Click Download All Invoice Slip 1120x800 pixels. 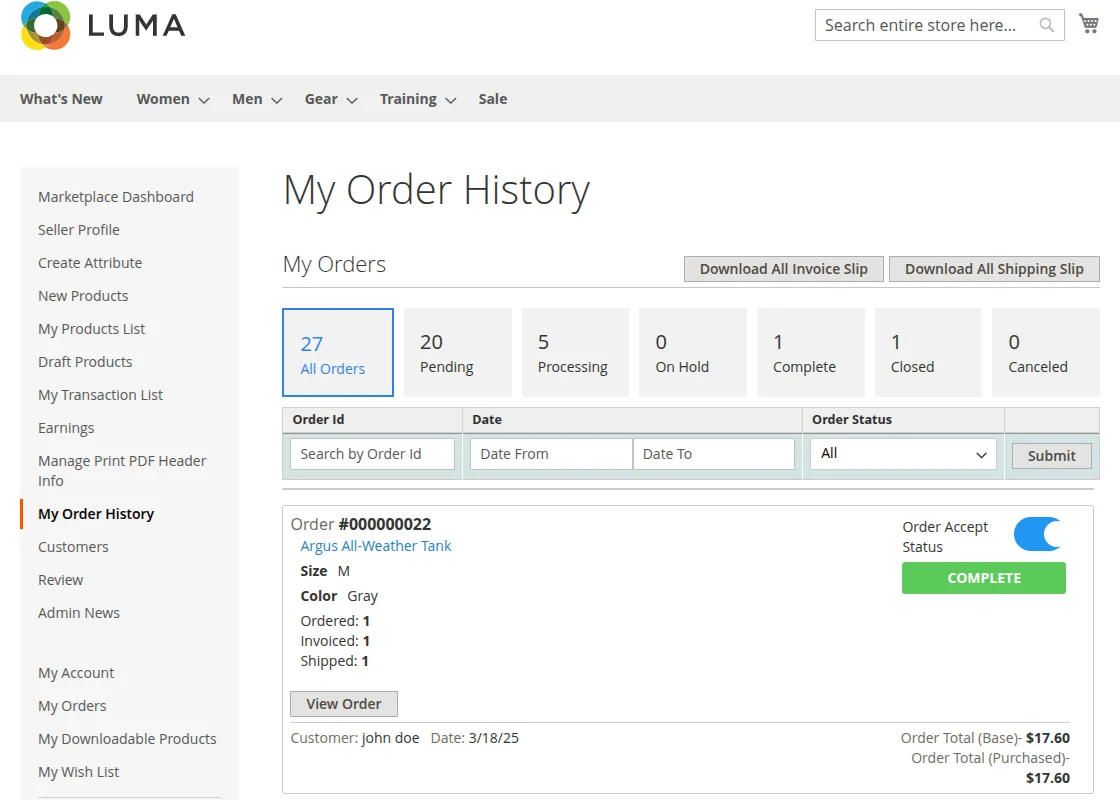click(x=783, y=268)
